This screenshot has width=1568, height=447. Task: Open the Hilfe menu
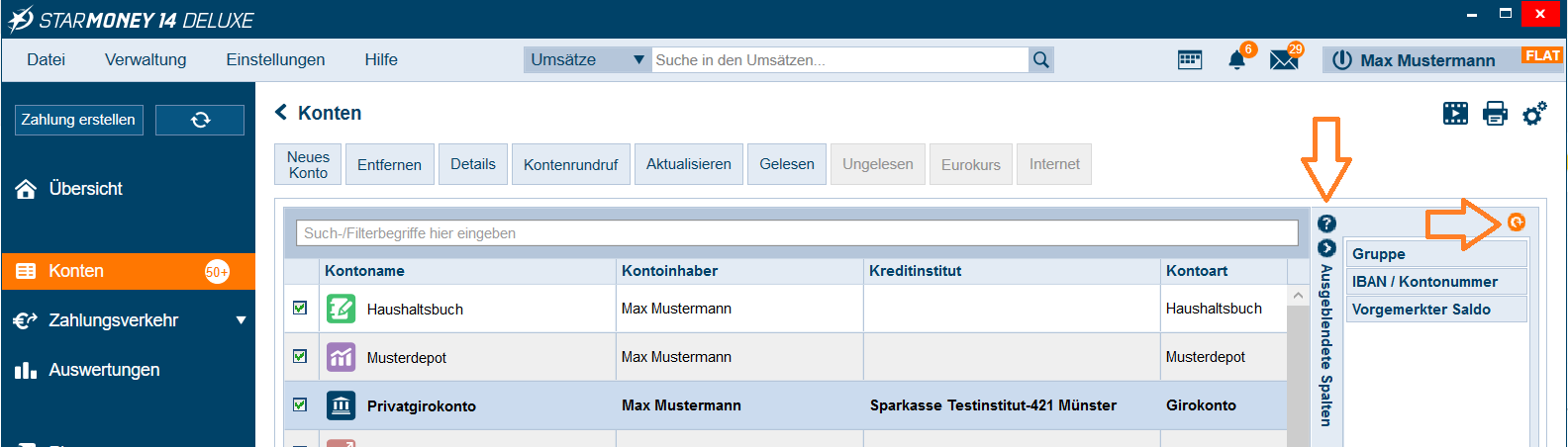(x=381, y=60)
